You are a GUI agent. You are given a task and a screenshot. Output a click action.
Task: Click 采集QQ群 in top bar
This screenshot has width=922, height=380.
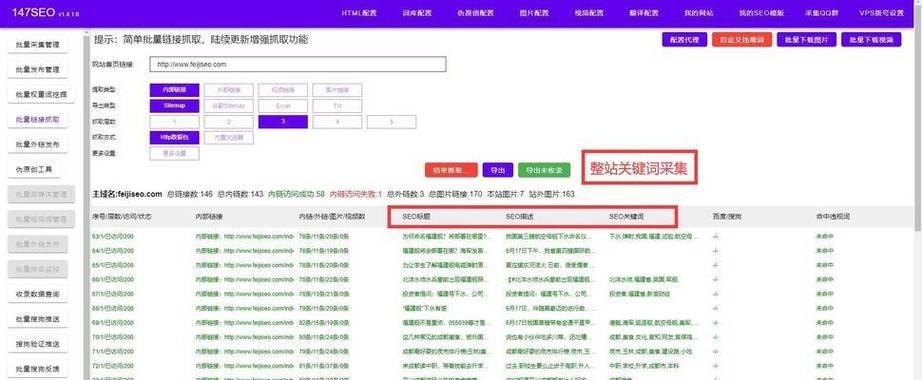click(x=822, y=13)
